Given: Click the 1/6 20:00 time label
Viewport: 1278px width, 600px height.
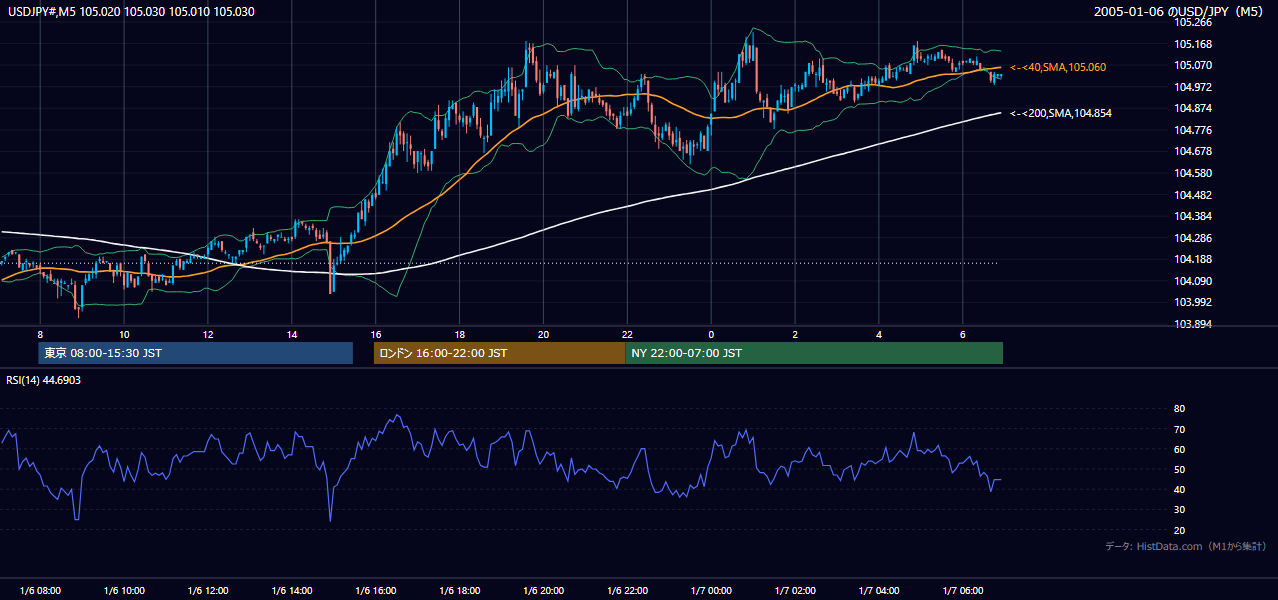Looking at the screenshot, I should tap(543, 590).
